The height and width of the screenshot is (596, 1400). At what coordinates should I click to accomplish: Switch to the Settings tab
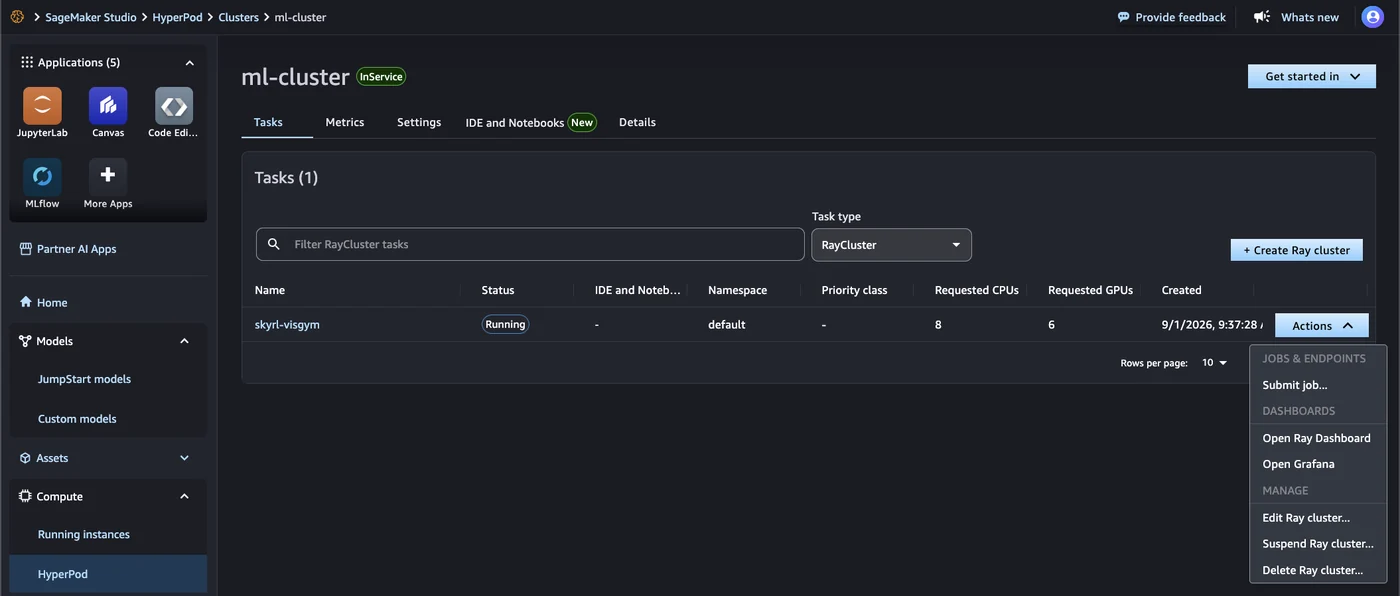coord(419,122)
